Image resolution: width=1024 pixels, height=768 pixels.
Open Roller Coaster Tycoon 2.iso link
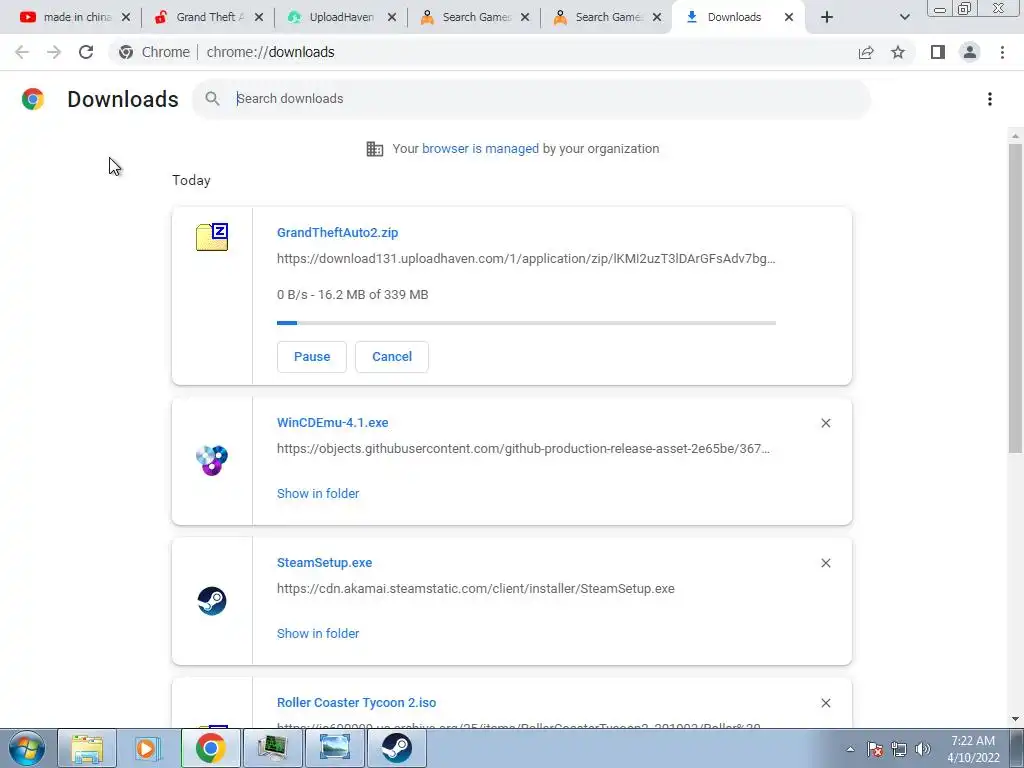pos(357,703)
